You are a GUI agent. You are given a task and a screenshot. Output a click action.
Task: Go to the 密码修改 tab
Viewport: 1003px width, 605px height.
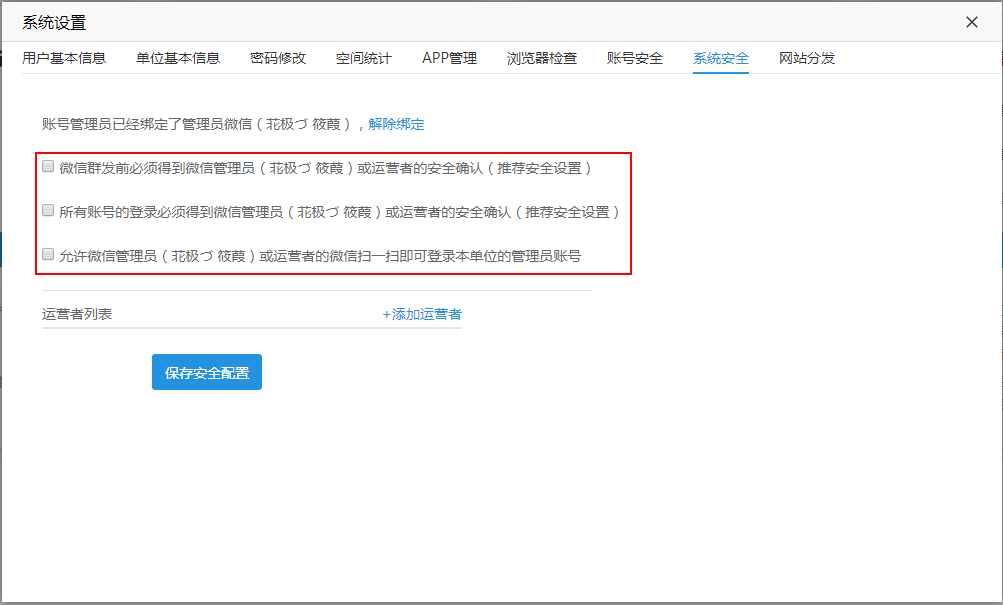278,58
